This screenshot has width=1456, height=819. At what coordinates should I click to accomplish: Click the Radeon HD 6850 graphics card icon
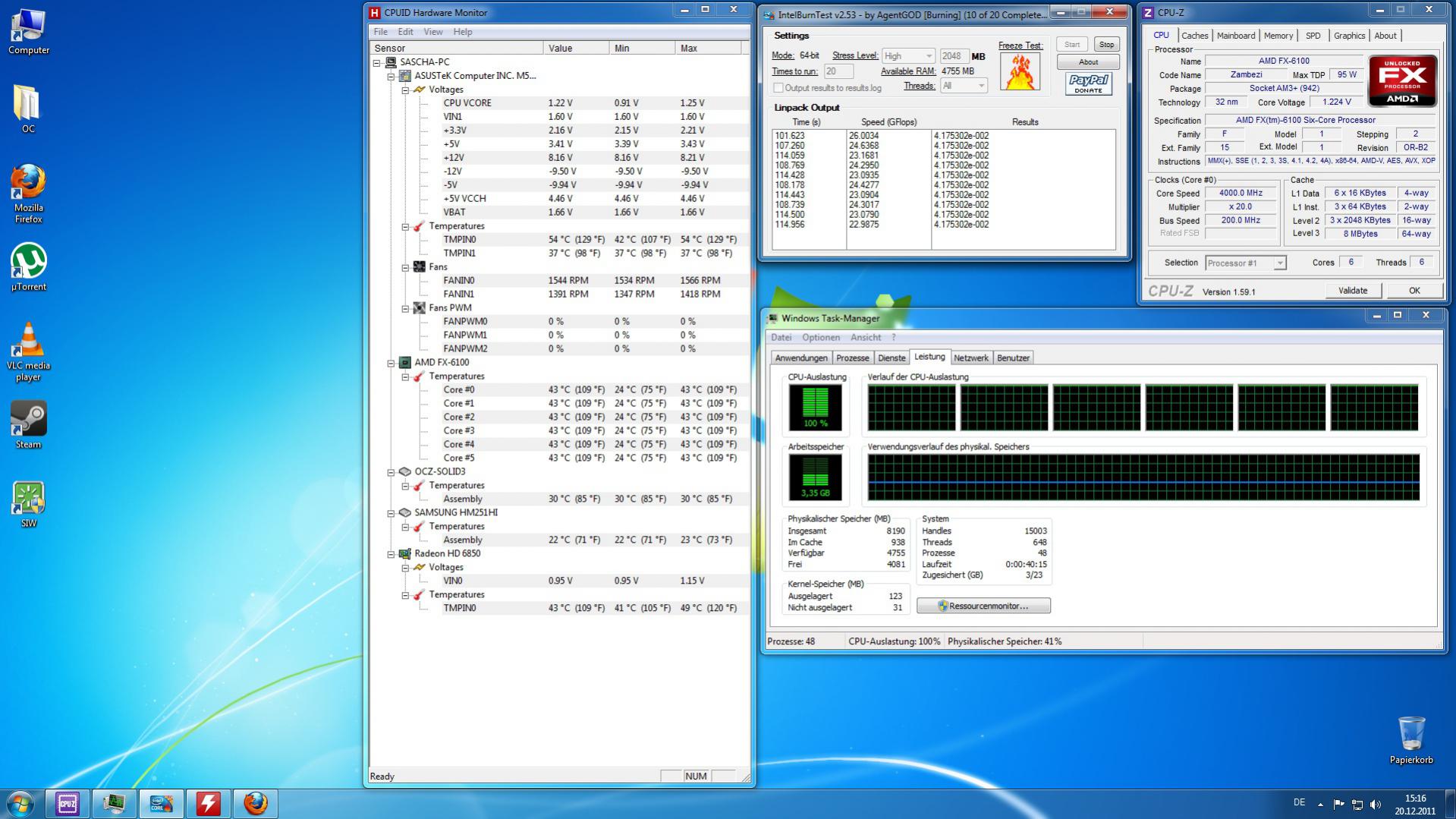coord(405,553)
